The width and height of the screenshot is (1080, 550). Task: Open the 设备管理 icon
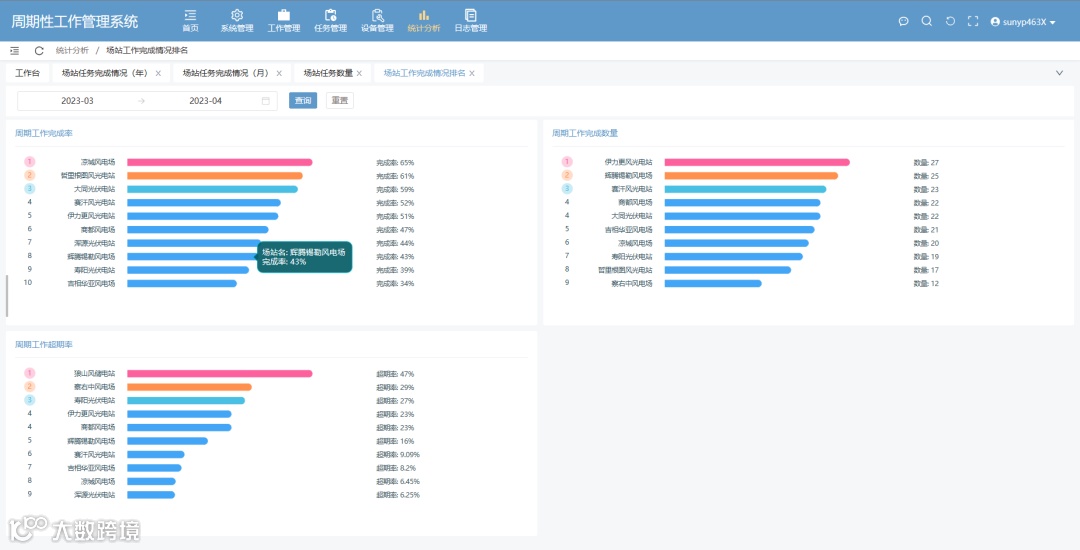377,15
